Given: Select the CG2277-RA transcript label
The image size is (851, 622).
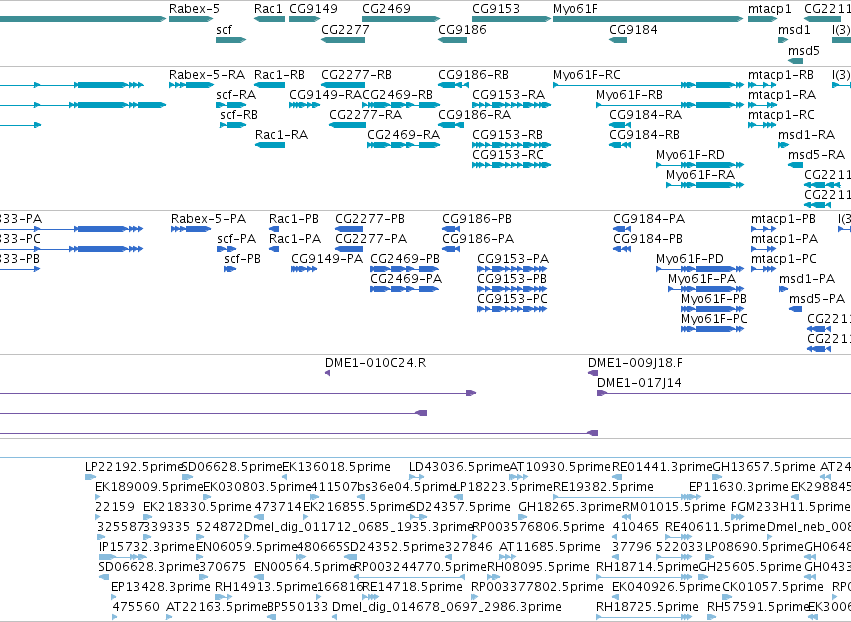Looking at the screenshot, I should [x=366, y=115].
